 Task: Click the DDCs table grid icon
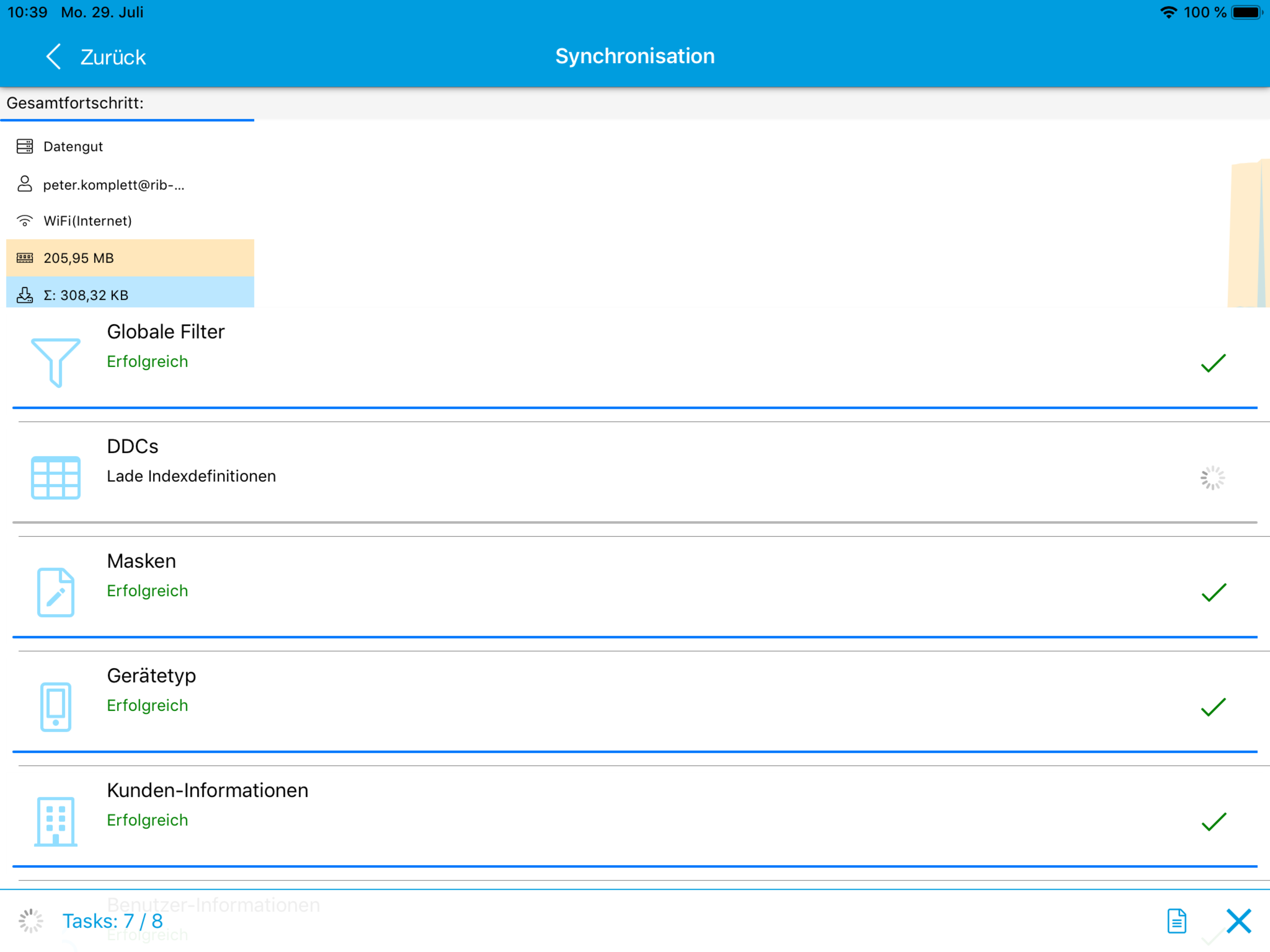(56, 477)
